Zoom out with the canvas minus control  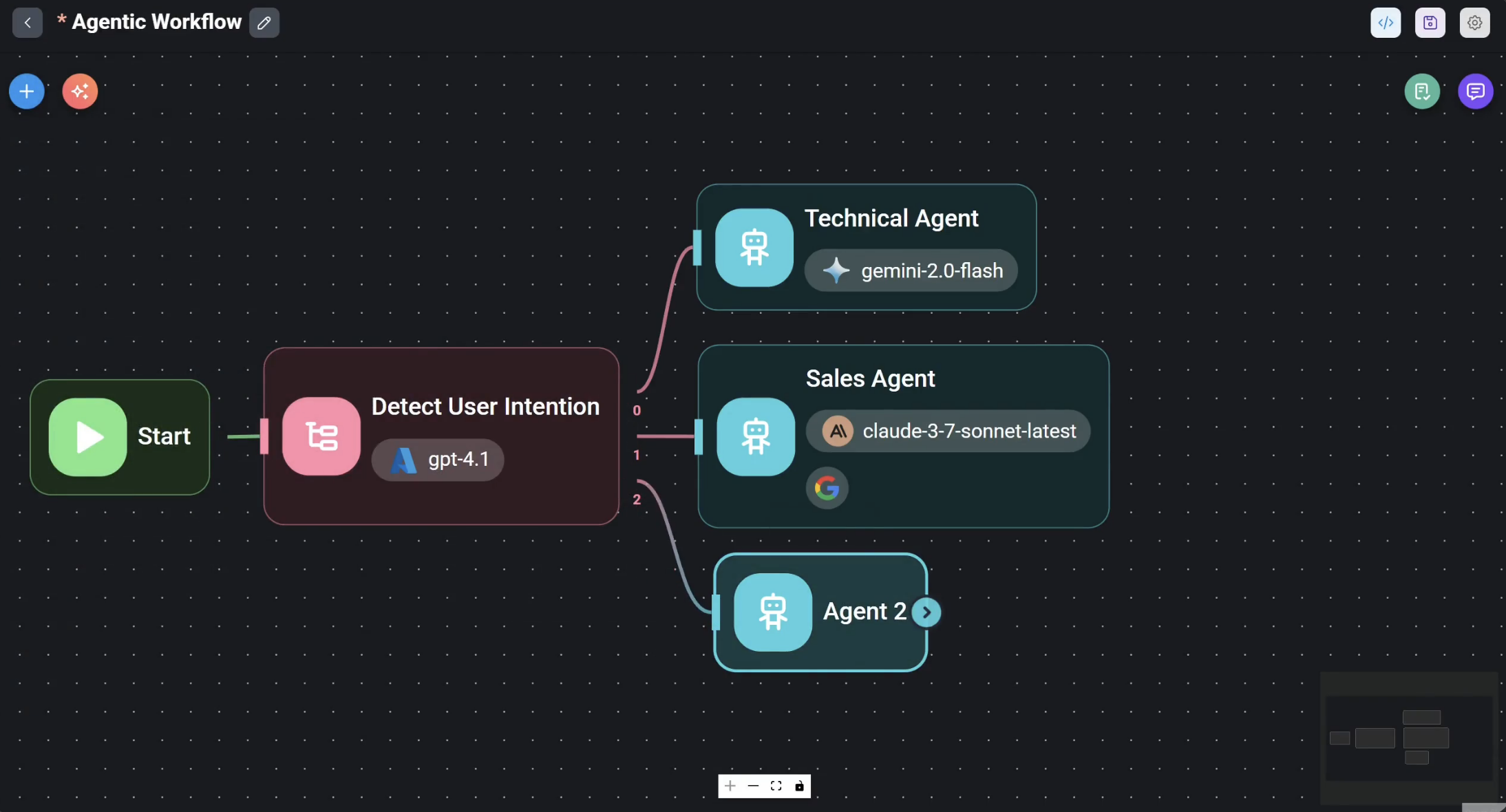click(x=753, y=786)
